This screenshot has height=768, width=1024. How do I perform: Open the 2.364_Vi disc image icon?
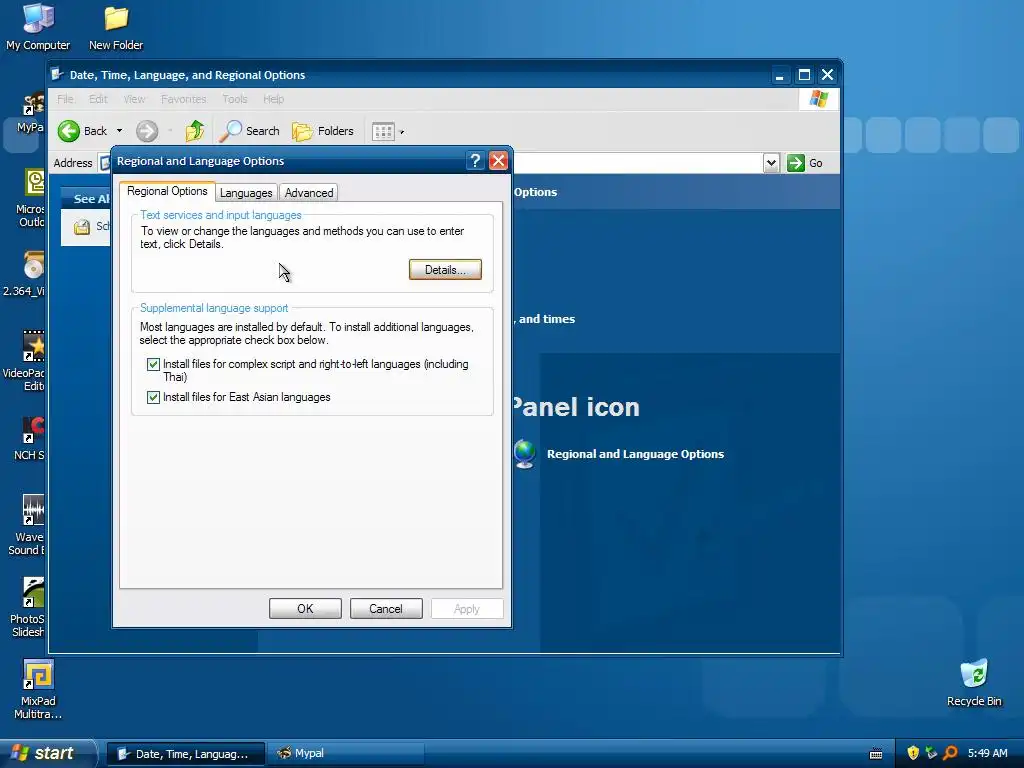point(26,274)
